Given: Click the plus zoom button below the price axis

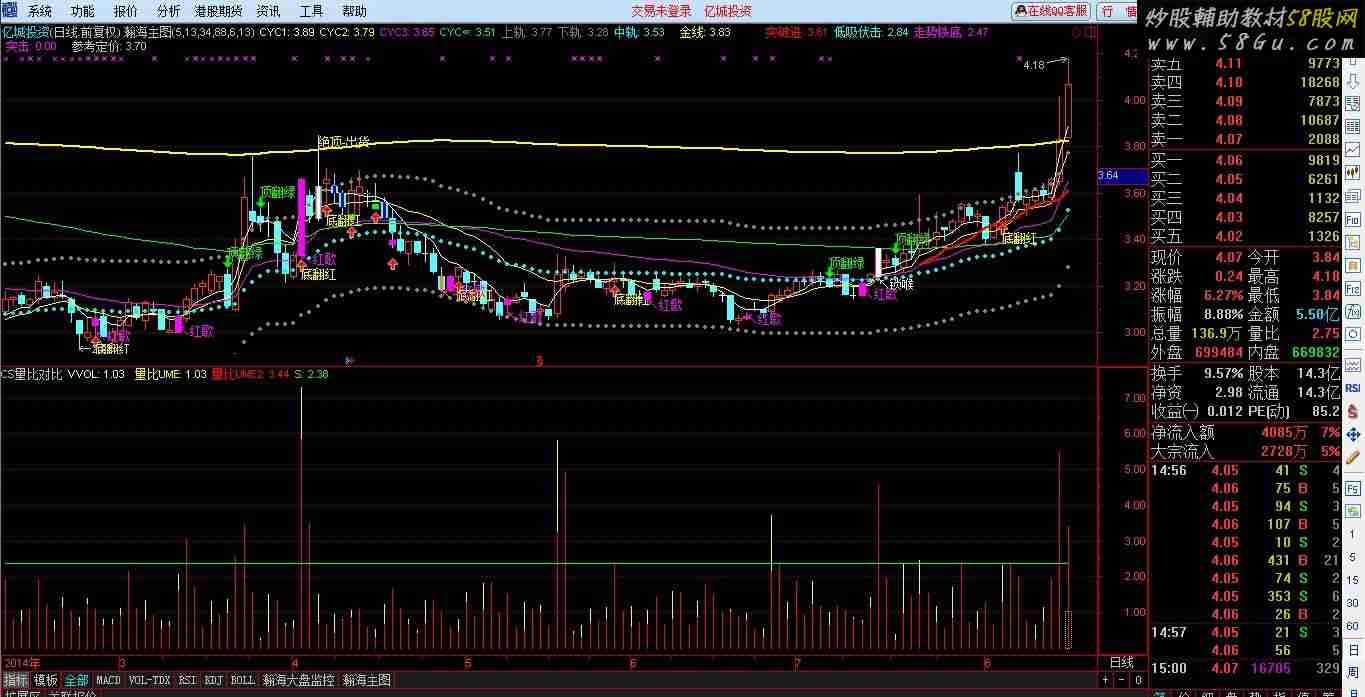Looking at the screenshot, I should tap(1105, 680).
